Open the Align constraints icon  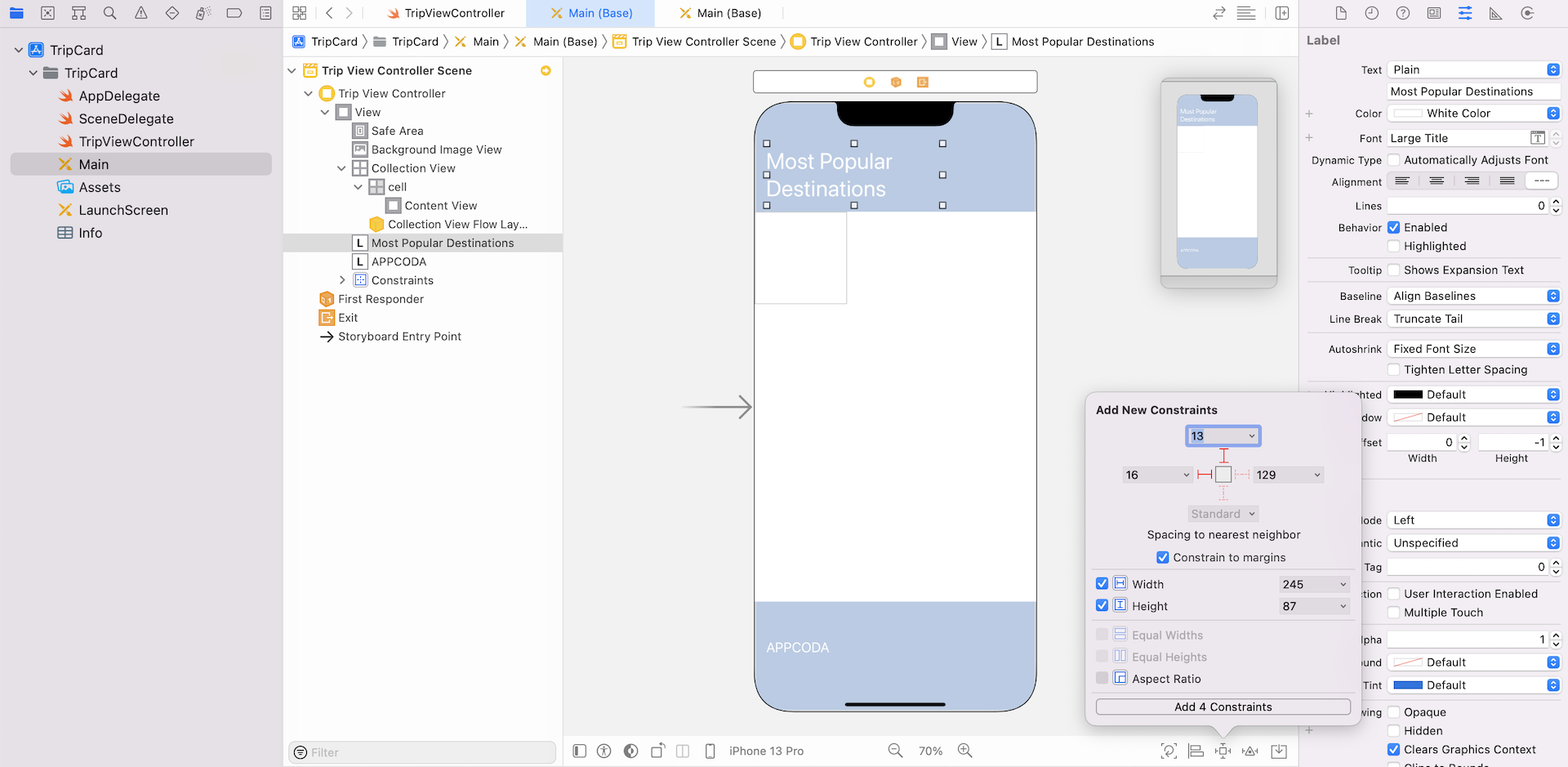pos(1196,751)
